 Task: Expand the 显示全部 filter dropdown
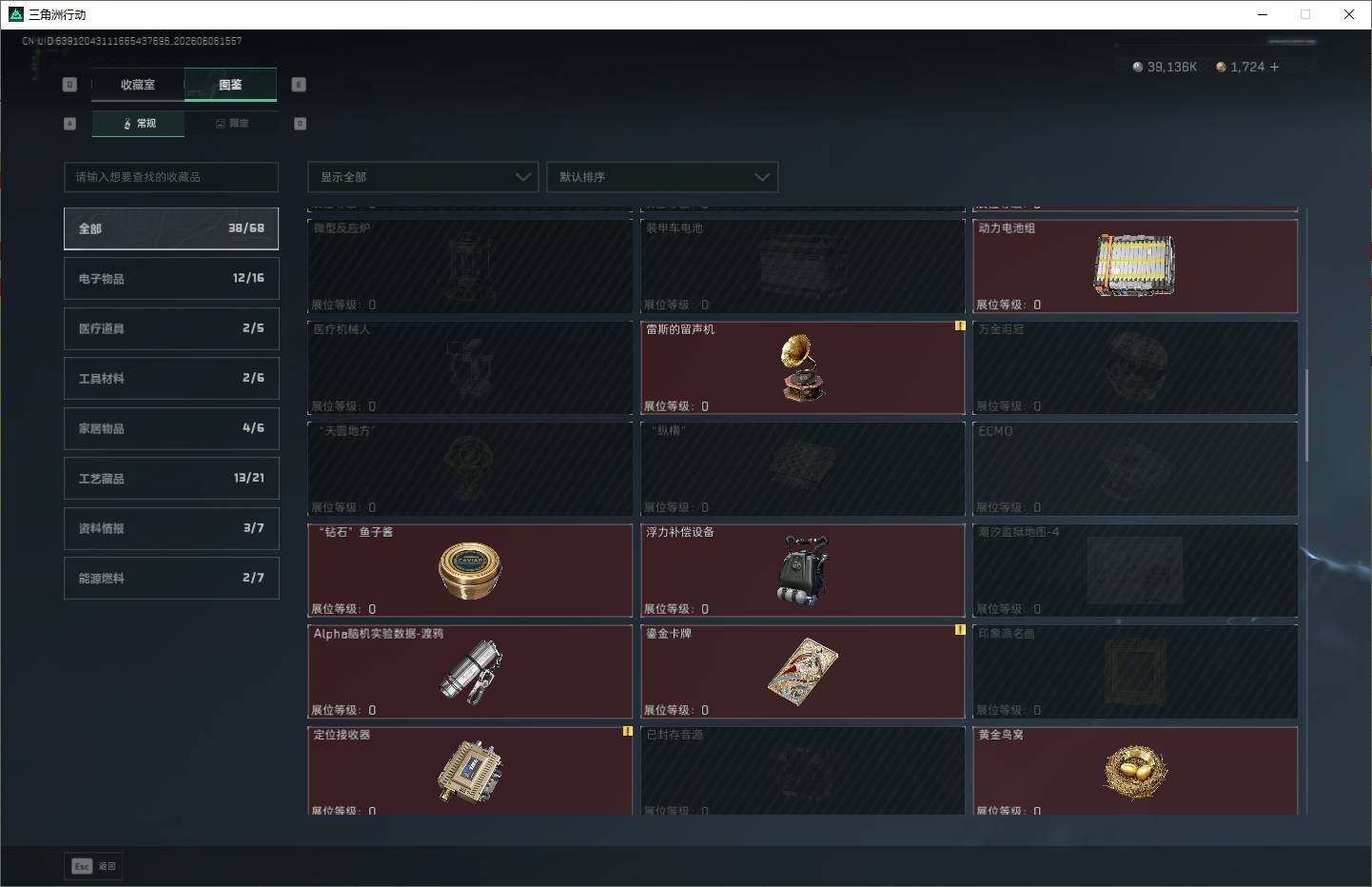[423, 177]
